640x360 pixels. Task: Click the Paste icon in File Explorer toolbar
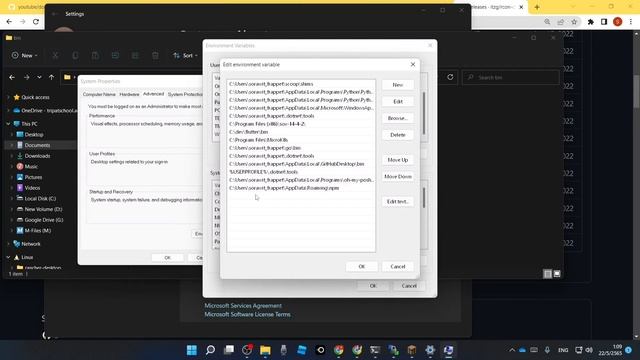pos(95,56)
